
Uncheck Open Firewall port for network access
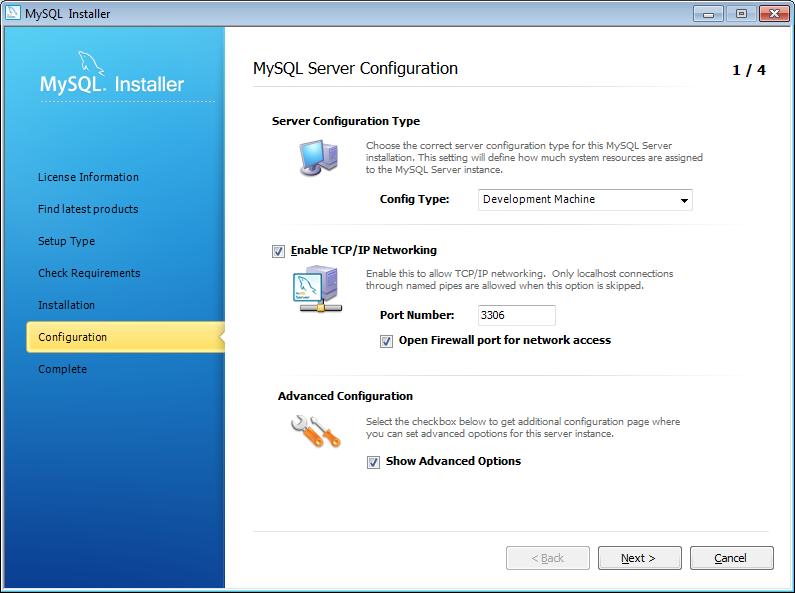click(x=386, y=341)
